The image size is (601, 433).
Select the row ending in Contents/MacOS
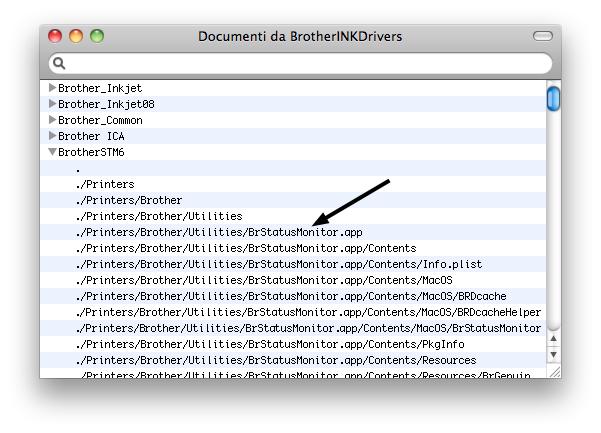pos(293,280)
